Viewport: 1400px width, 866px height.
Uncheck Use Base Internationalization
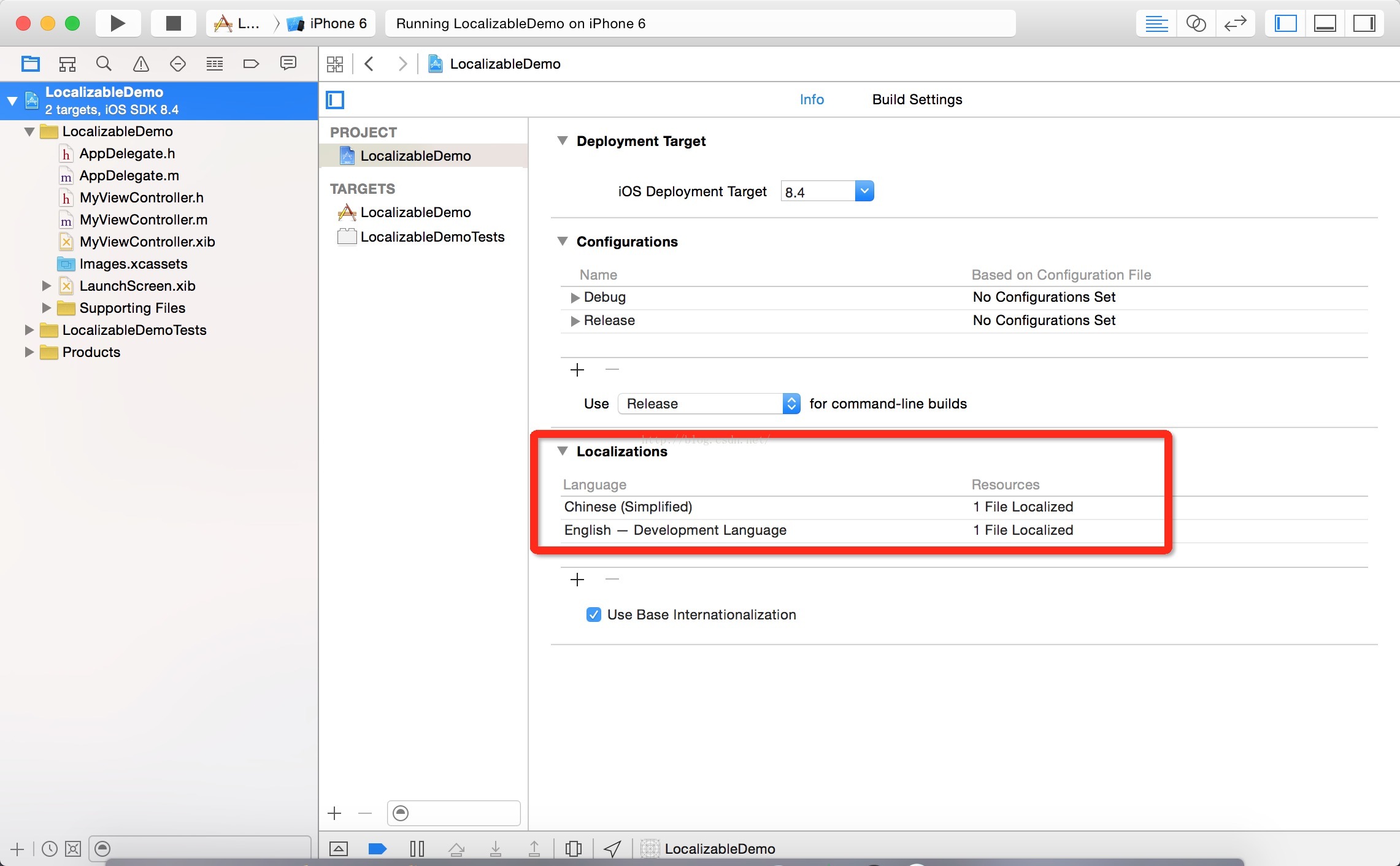[x=594, y=615]
